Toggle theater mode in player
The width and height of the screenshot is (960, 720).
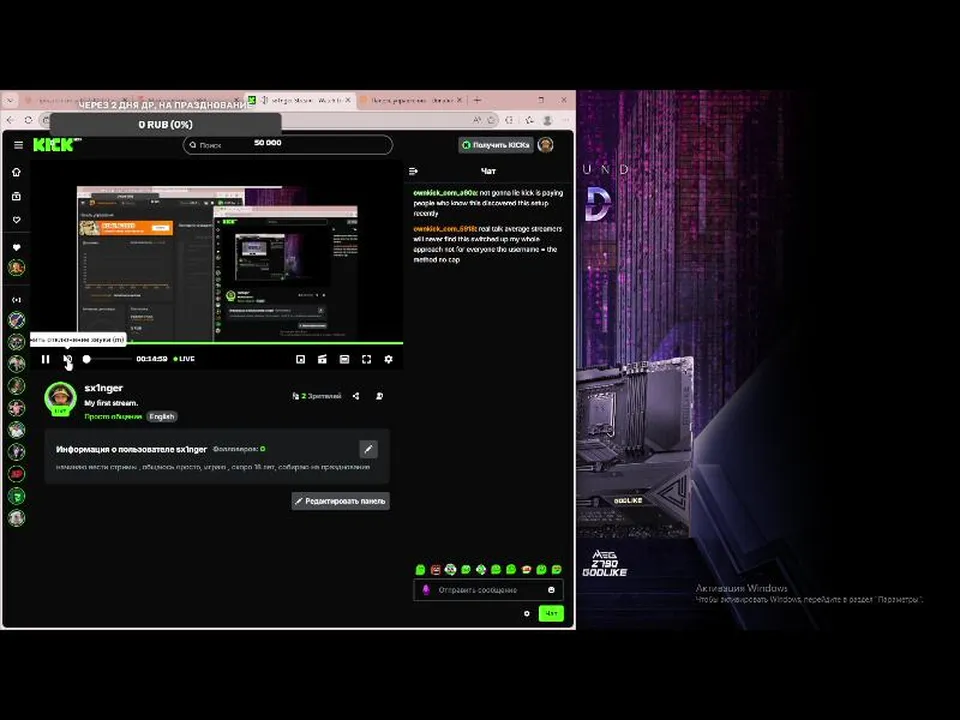coord(344,359)
